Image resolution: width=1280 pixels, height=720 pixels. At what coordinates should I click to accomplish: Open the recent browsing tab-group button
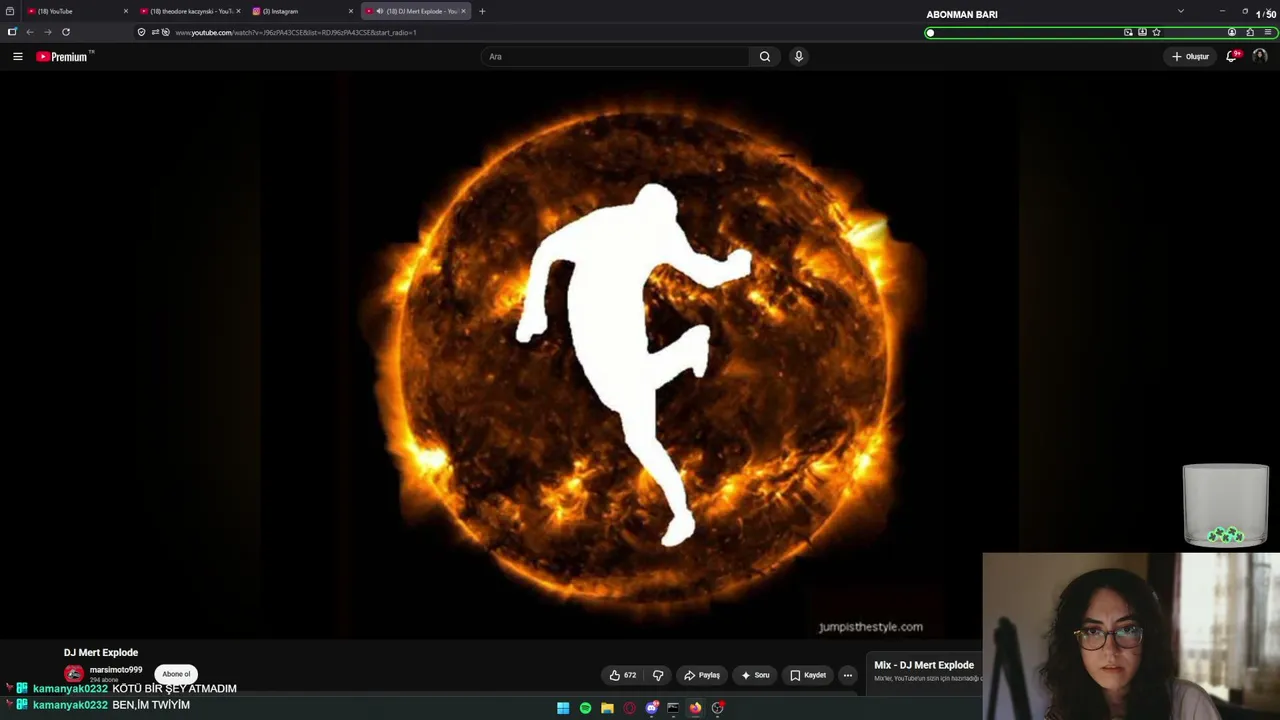10,11
